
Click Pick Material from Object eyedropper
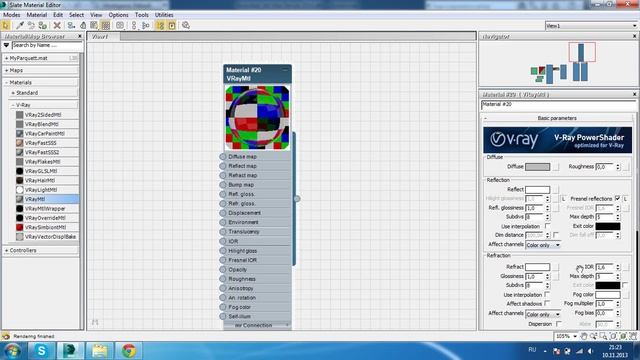coord(20,25)
